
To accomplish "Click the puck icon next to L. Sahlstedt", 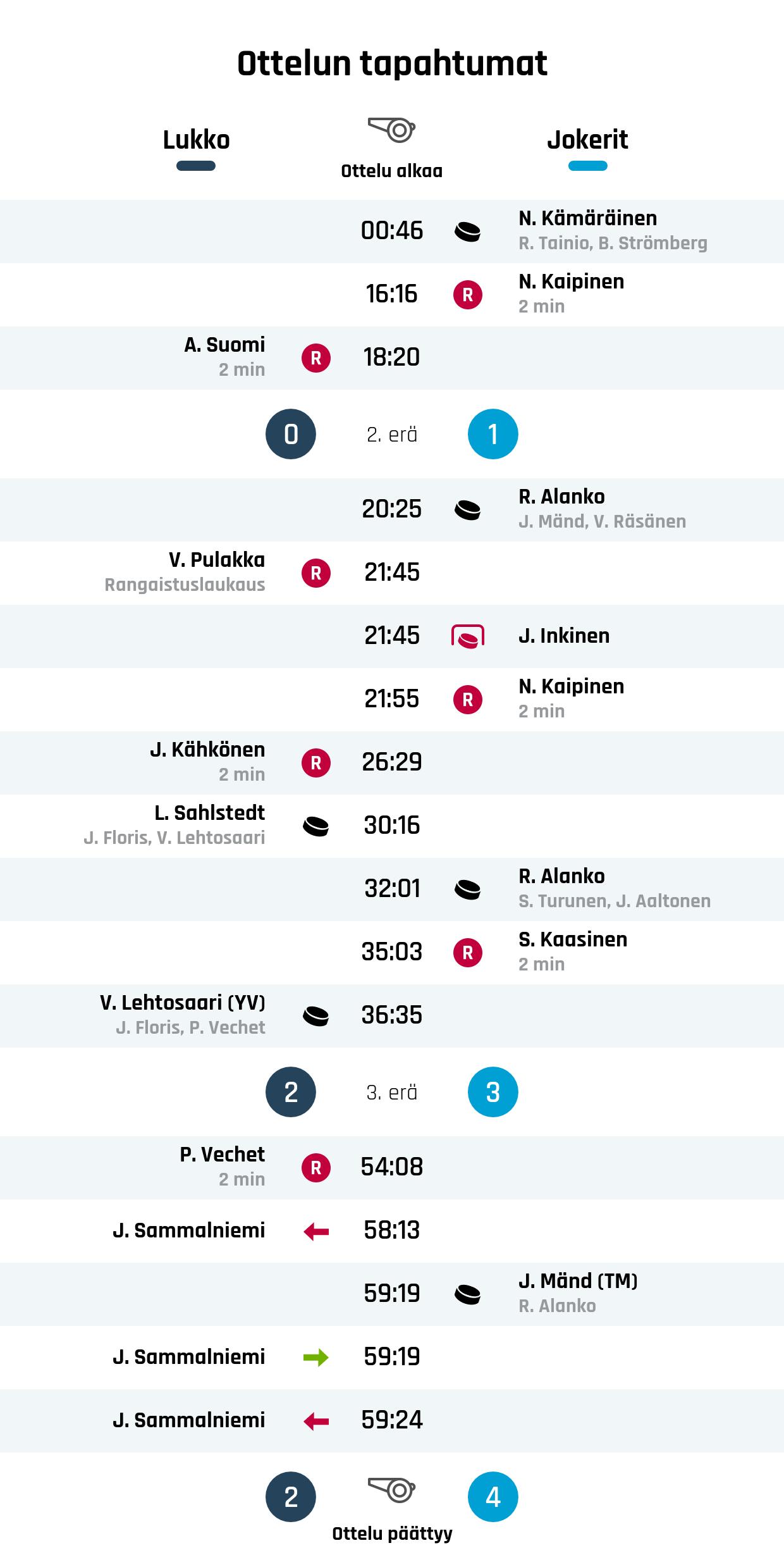I will click(316, 826).
